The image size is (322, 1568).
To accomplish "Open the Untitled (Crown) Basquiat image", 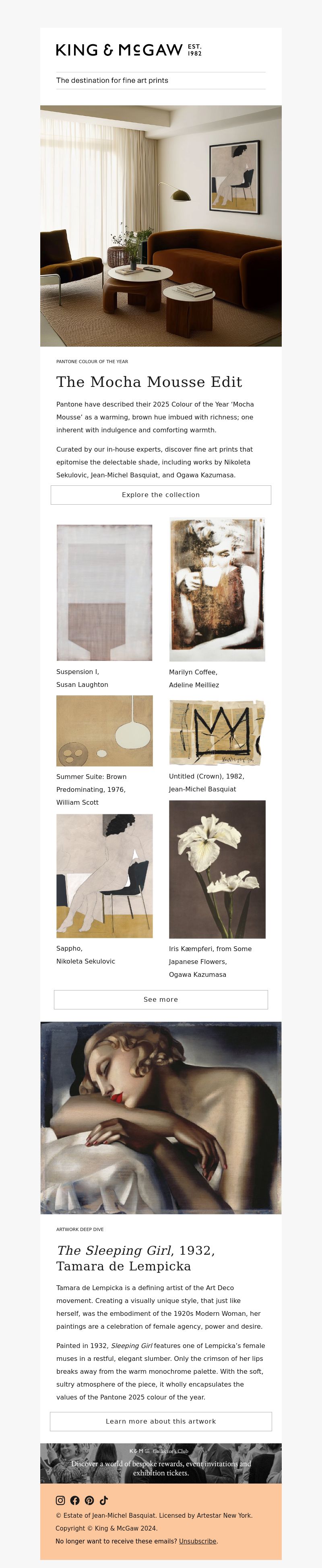I will (x=217, y=733).
